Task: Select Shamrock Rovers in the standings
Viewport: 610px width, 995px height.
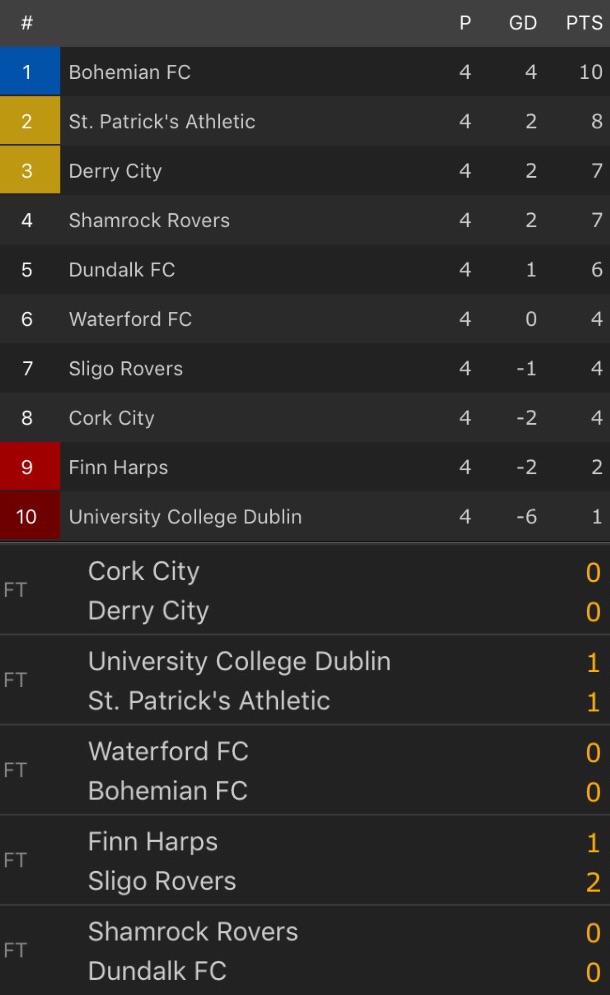Action: (148, 220)
